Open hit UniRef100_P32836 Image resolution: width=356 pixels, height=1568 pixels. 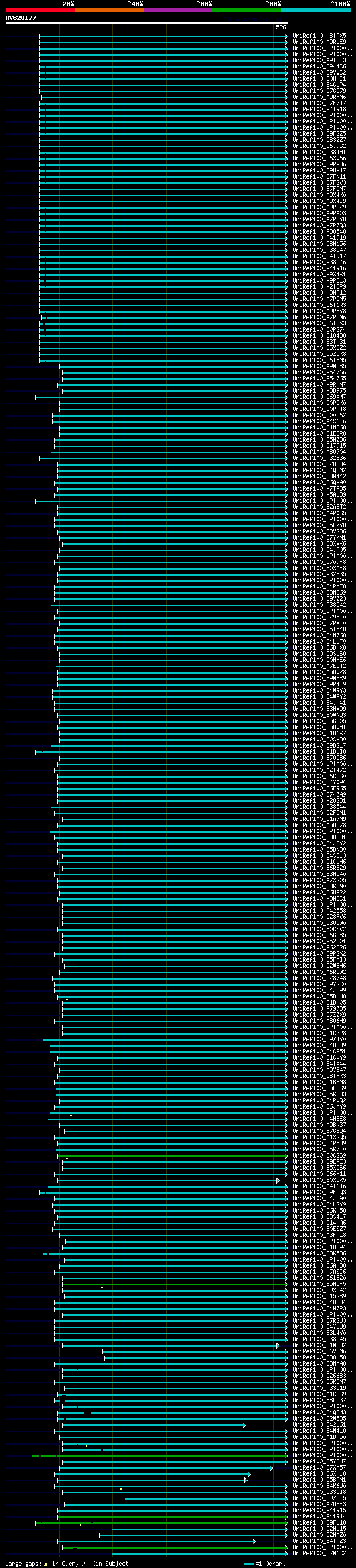click(319, 458)
